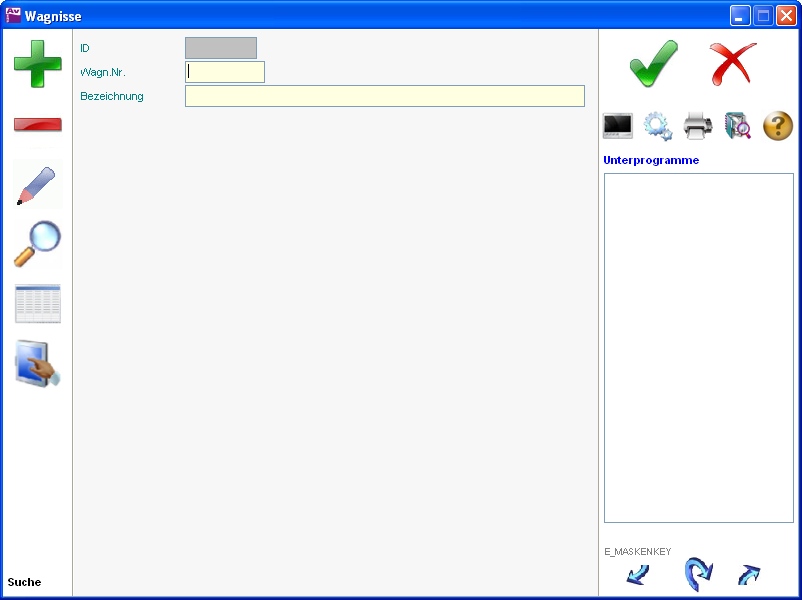Focus the Wagn.Nr. input field

pos(225,72)
